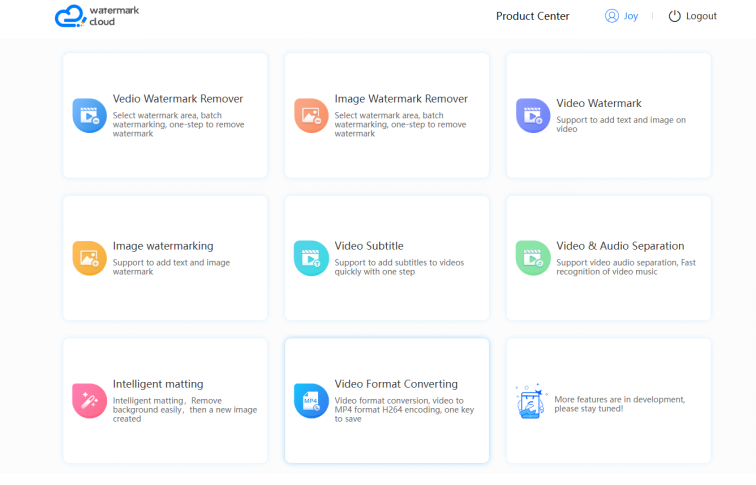Open the Video Format Converting title

396,384
